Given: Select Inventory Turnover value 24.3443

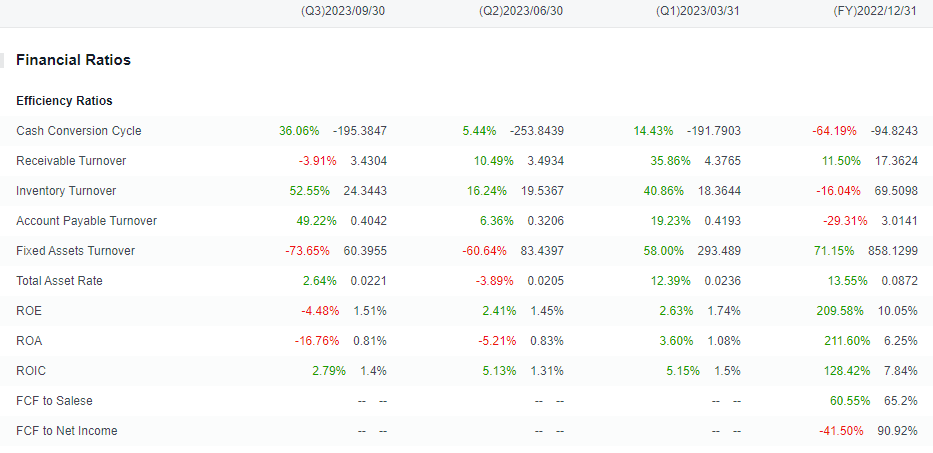Looking at the screenshot, I should tap(365, 191).
